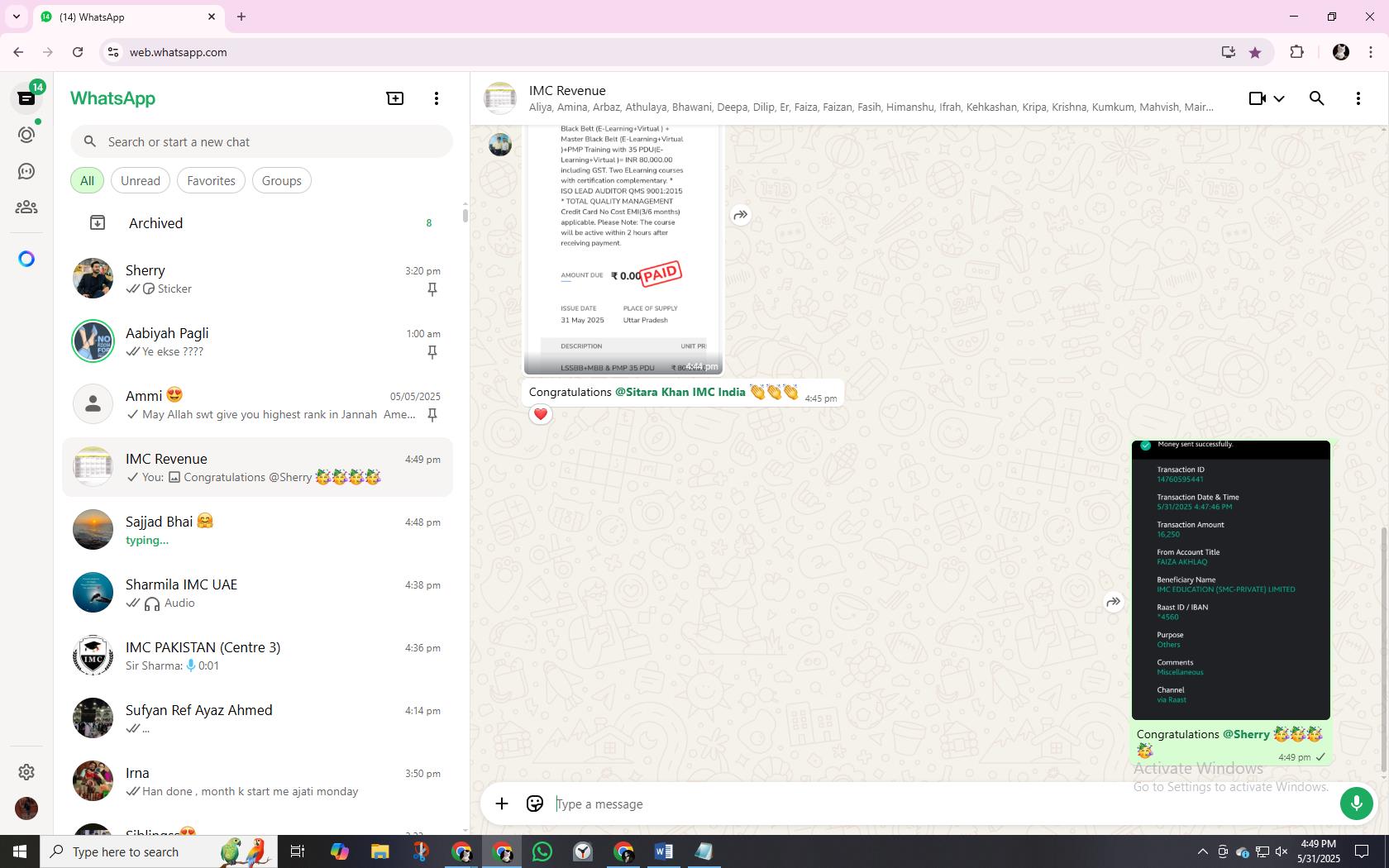Open the Sajjad Bhai chat

coord(258,530)
